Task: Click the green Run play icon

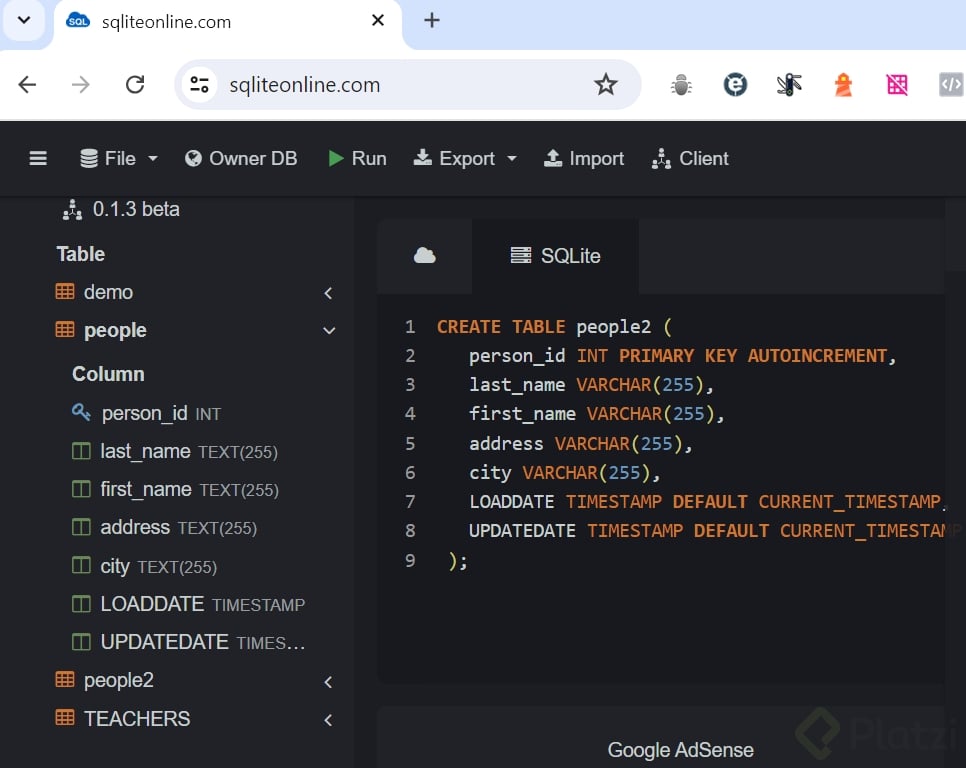Action: coord(336,159)
